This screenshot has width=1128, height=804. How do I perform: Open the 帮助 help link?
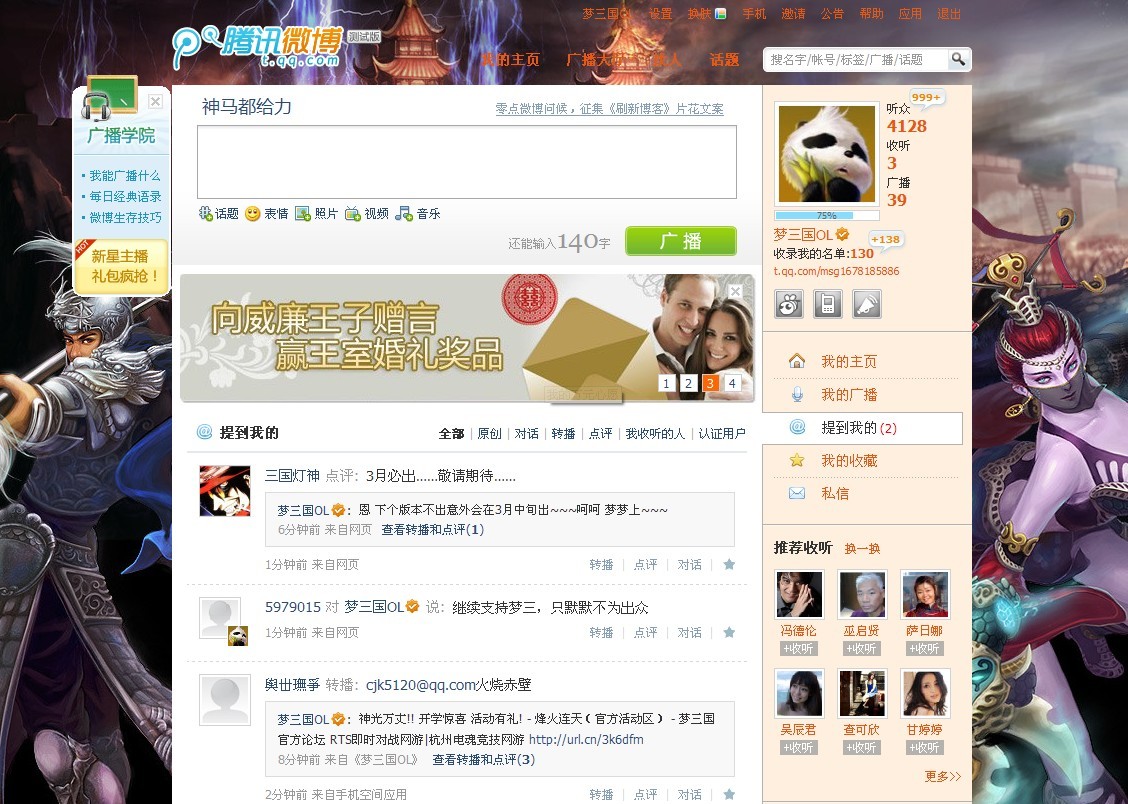coord(871,14)
